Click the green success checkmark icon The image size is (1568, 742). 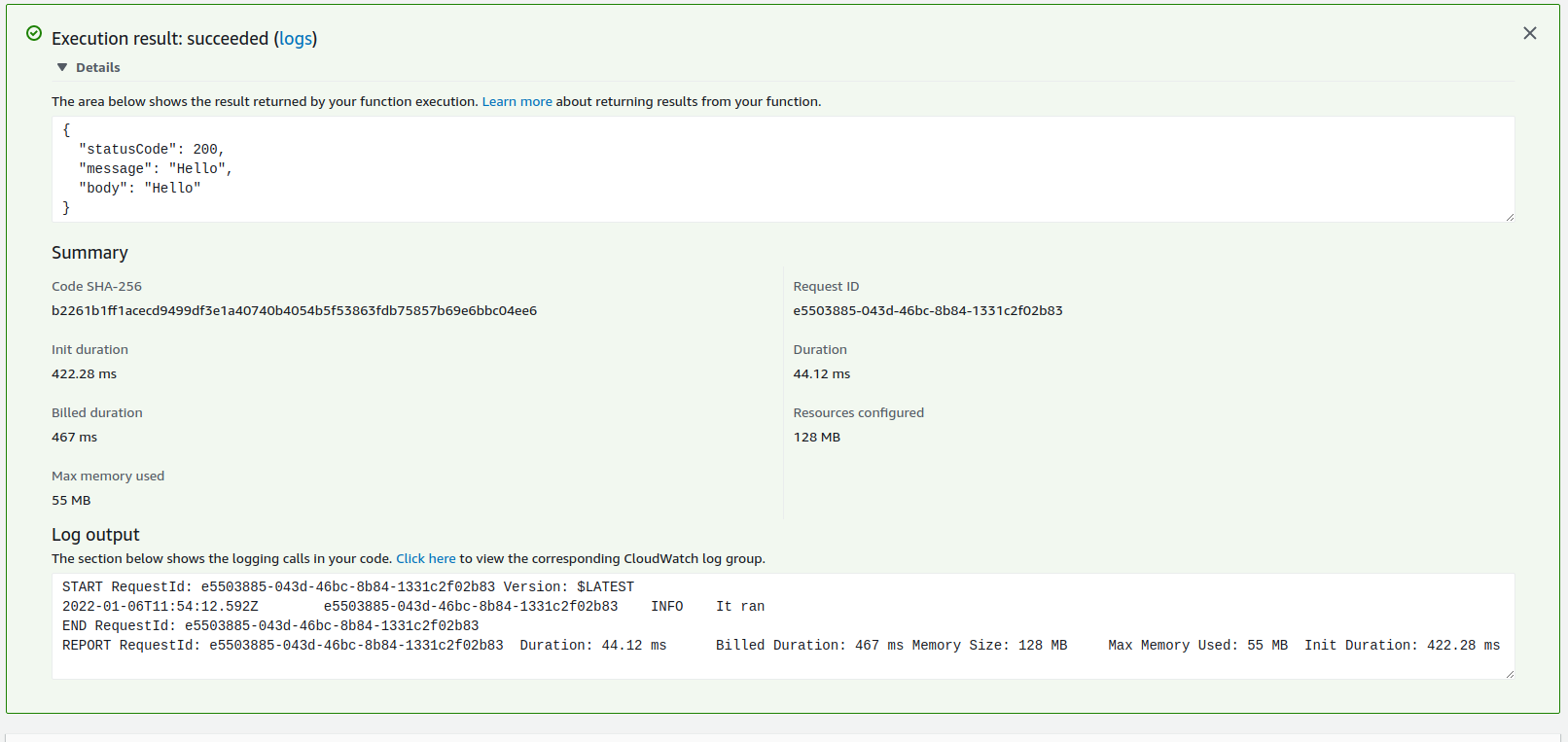pyautogui.click(x=34, y=34)
